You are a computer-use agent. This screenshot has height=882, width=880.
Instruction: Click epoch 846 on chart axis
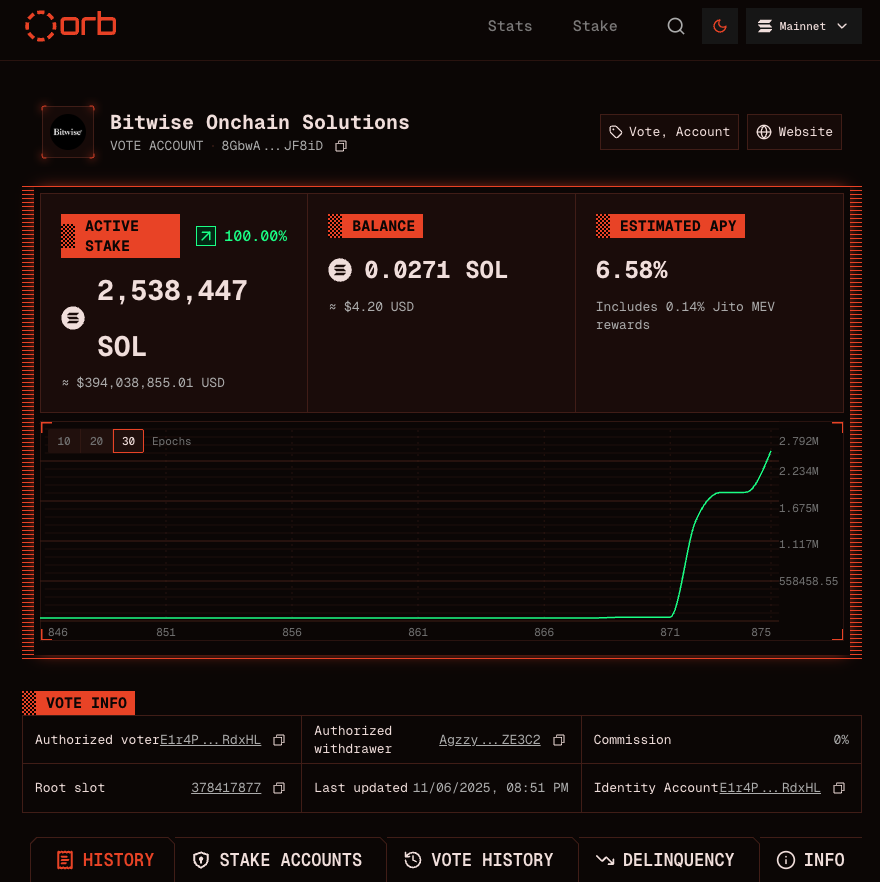(58, 632)
